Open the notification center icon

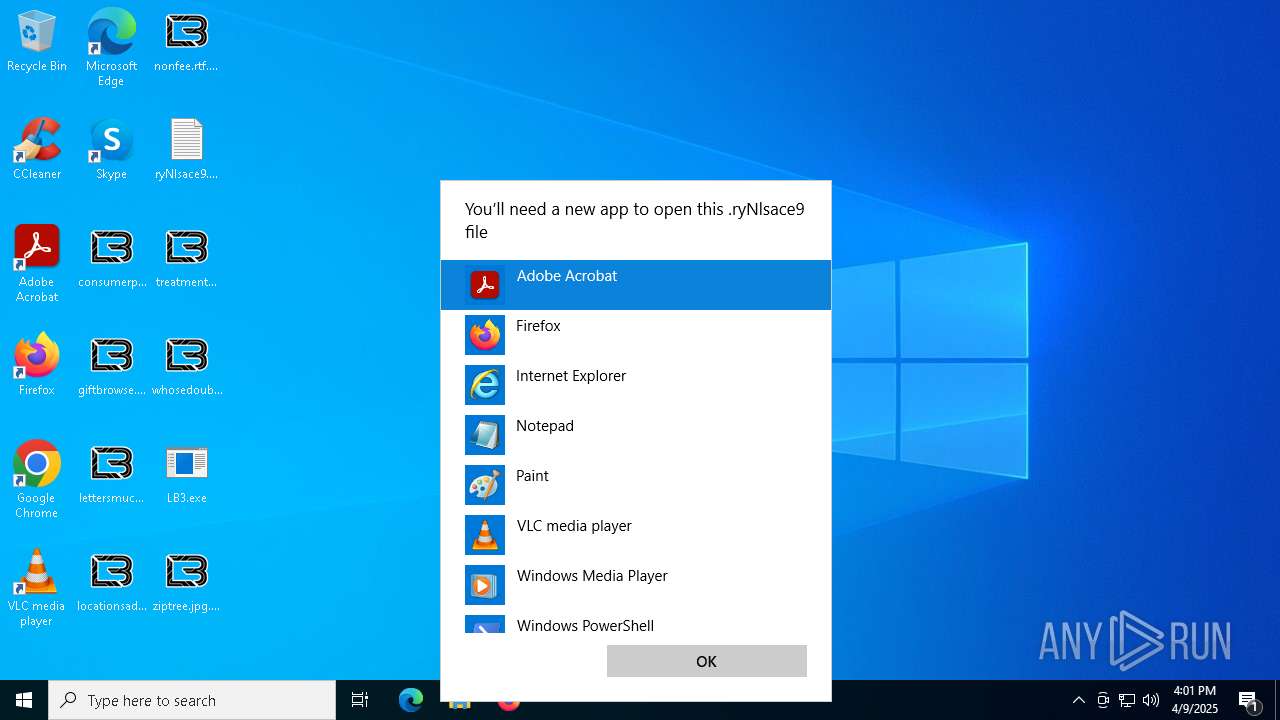tap(1249, 700)
